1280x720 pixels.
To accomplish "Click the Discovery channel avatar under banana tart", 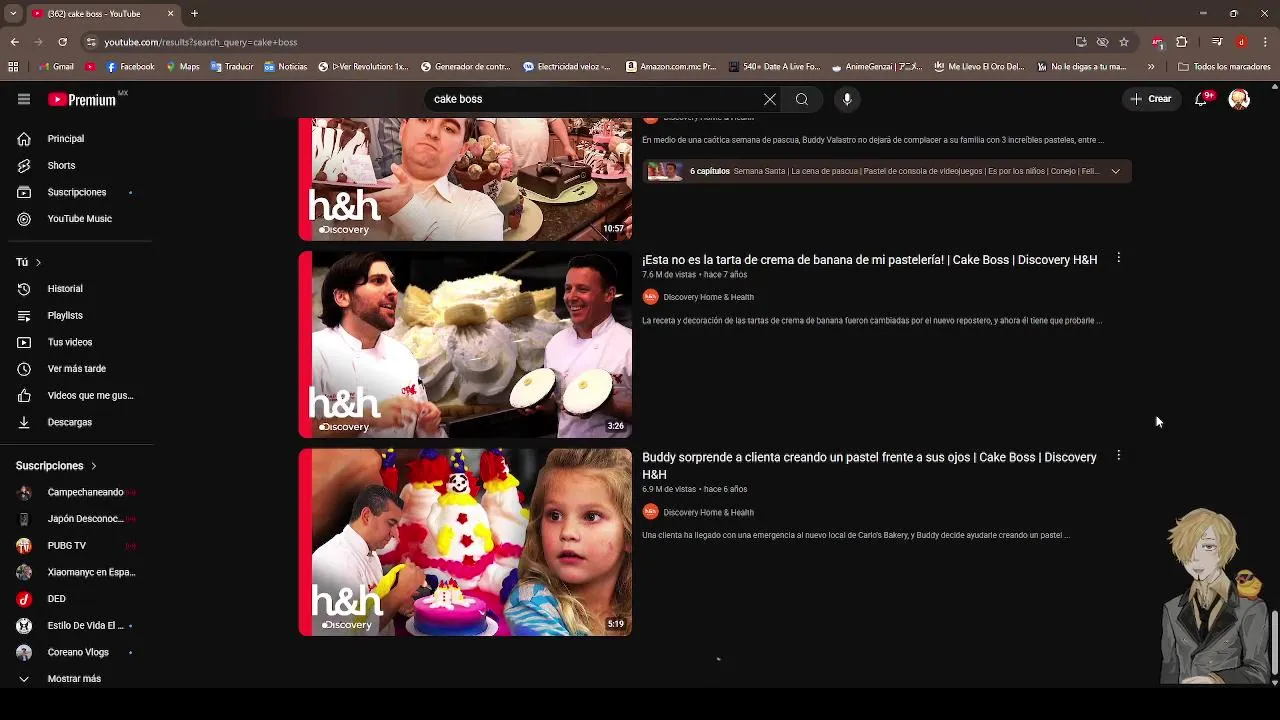I will click(x=650, y=297).
